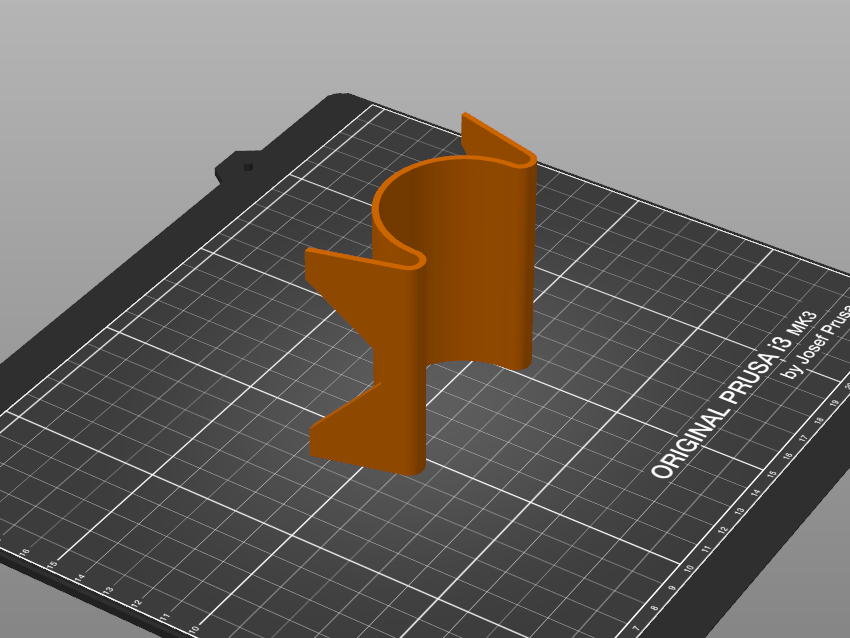Click the 'by Josef Prusa' bed text
This screenshot has height=638, width=850.
pyautogui.click(x=815, y=340)
